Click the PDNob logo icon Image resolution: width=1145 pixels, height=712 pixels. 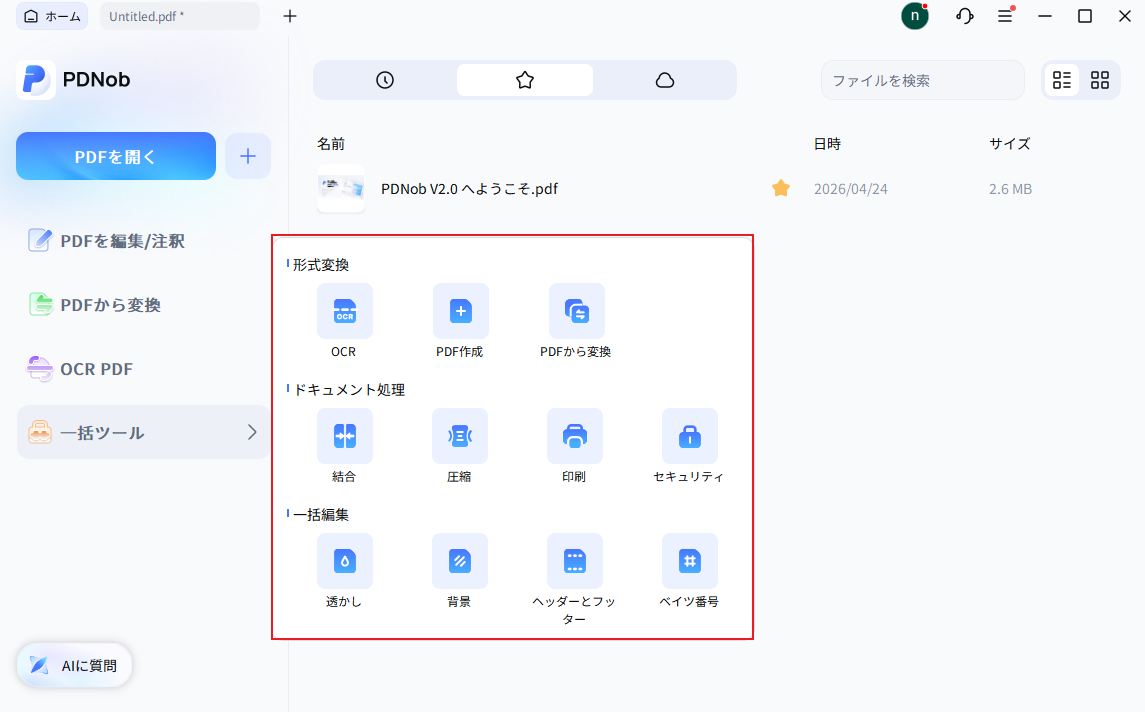(x=35, y=80)
